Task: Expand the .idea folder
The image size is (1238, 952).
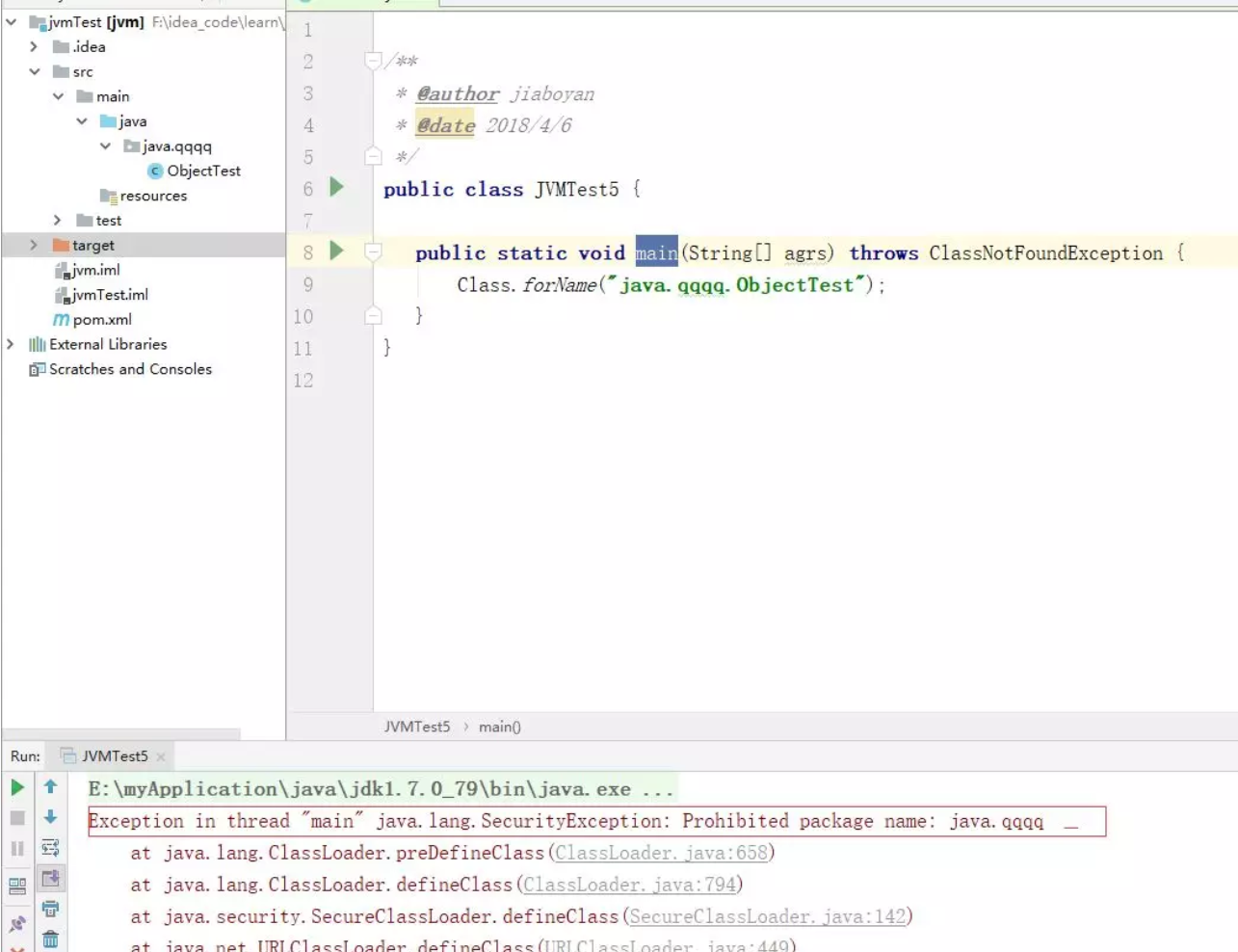Action: (x=35, y=46)
